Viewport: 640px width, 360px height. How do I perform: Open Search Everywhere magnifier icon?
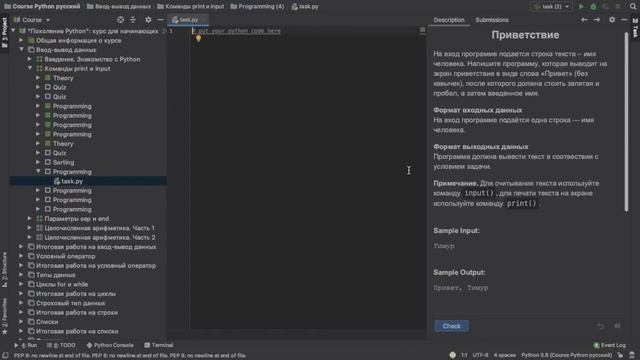[x=633, y=7]
